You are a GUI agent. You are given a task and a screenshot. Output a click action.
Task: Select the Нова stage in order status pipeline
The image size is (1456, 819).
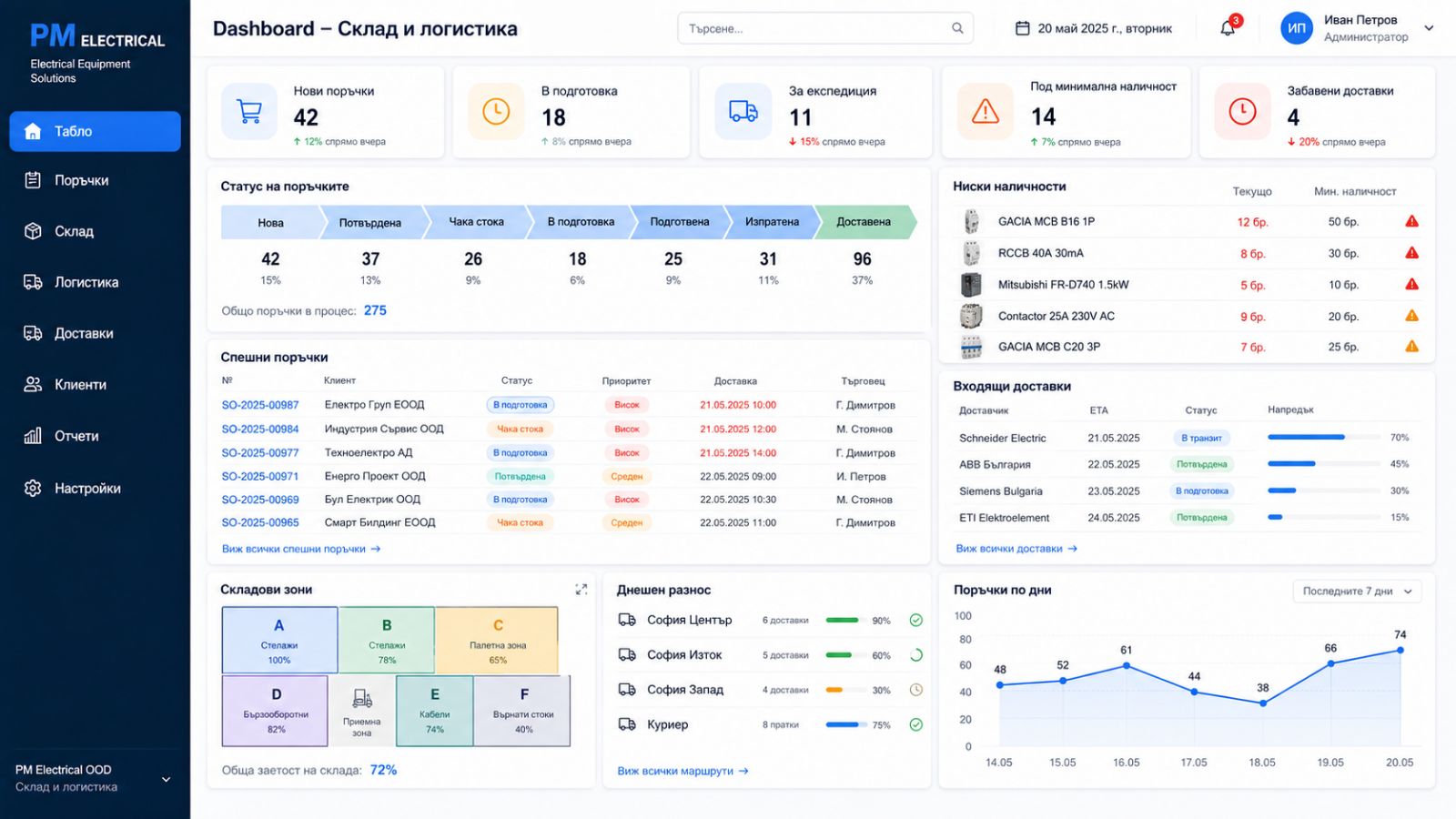pos(271,222)
